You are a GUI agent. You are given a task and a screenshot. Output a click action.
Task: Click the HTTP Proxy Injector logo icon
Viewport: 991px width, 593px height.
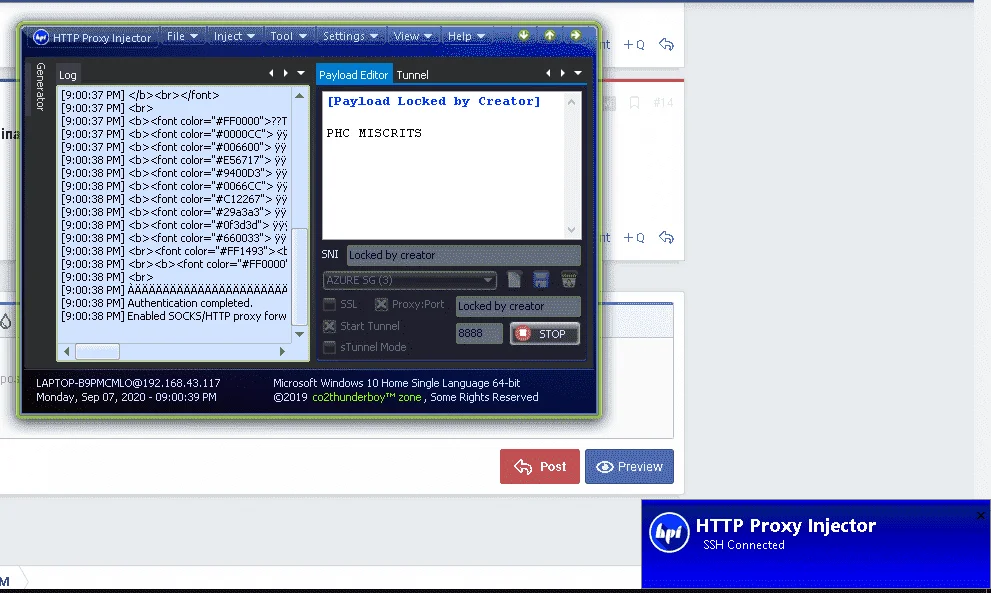[x=41, y=37]
